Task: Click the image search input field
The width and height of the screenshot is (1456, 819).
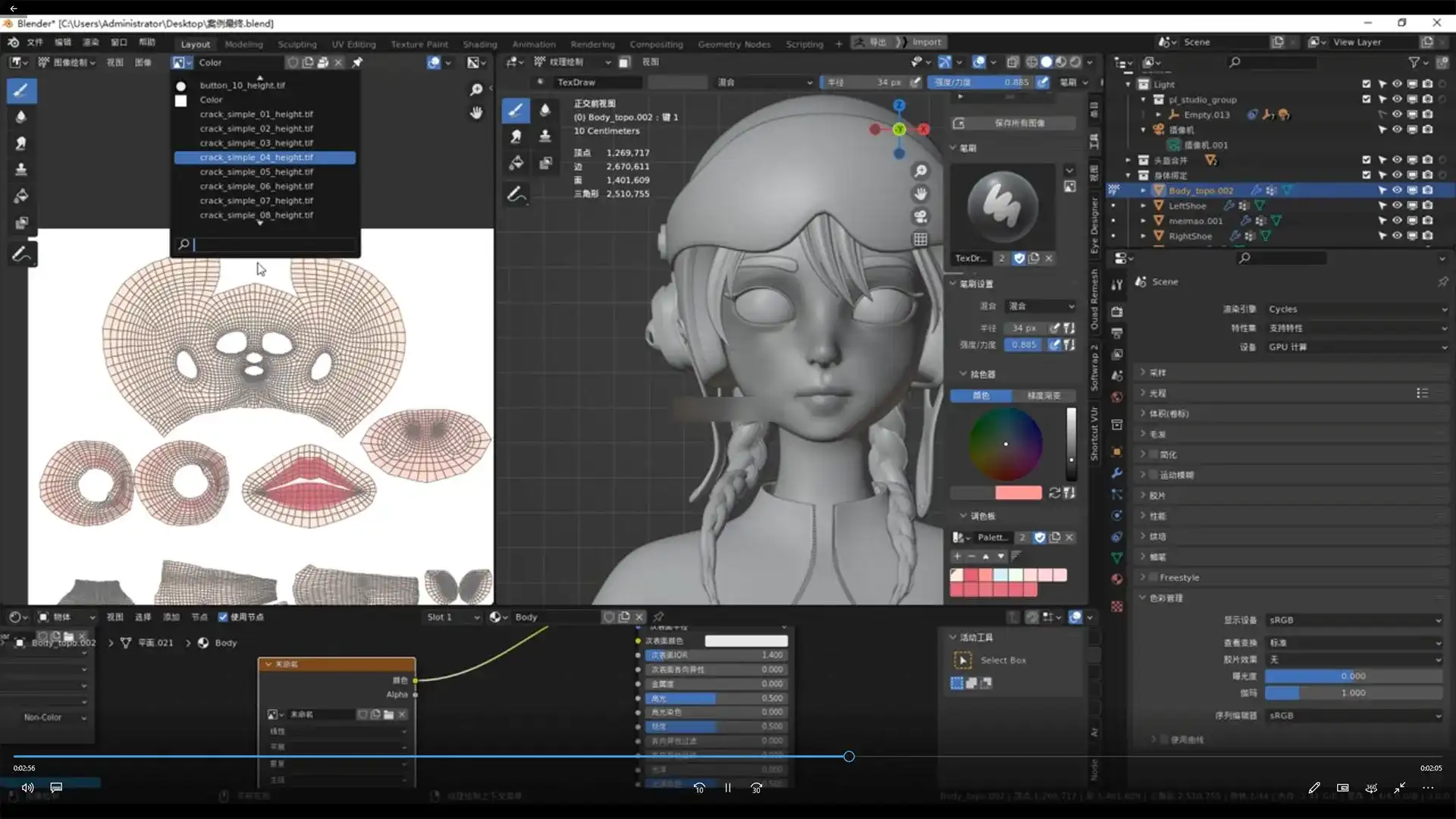Action: tap(273, 244)
